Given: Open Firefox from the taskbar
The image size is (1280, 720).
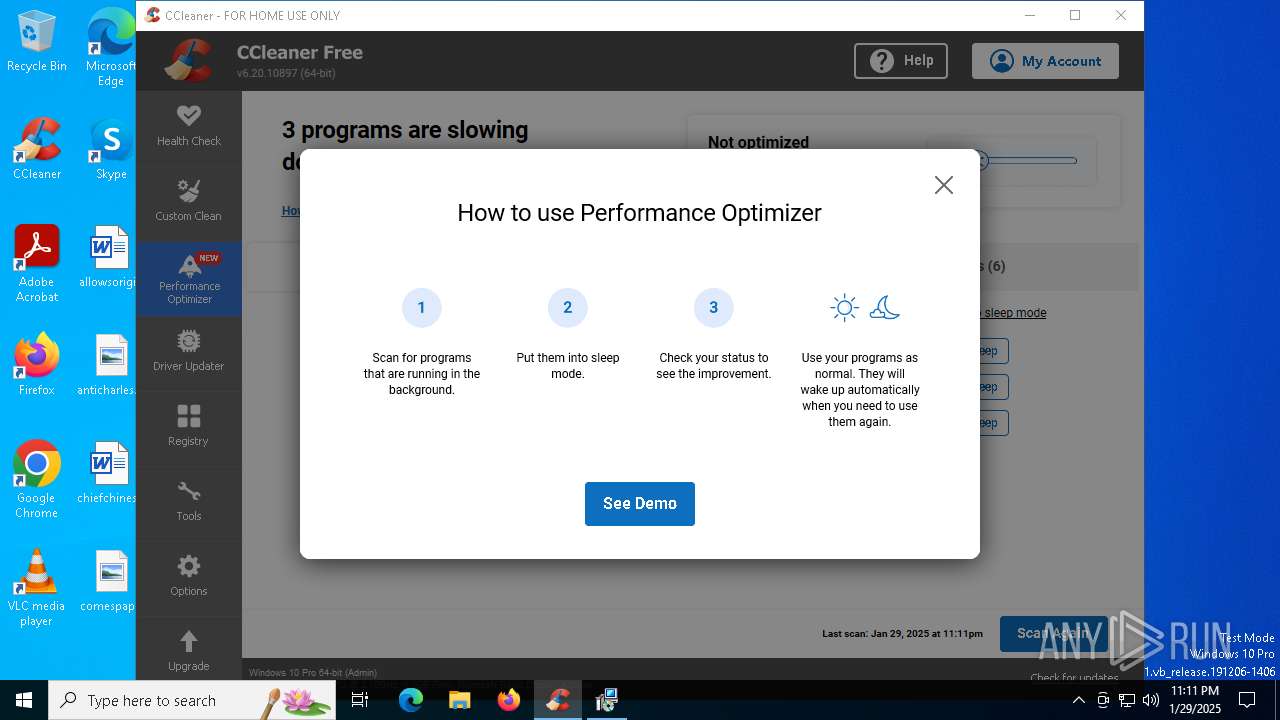Looking at the screenshot, I should pos(508,700).
